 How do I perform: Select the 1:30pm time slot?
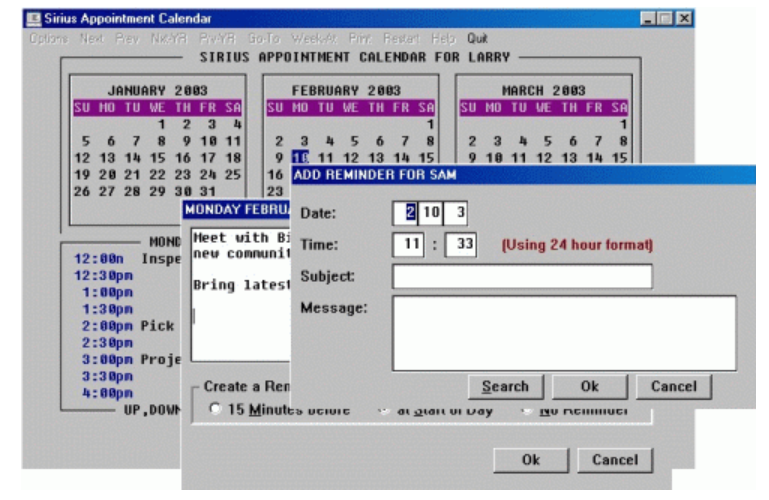[x=107, y=309]
